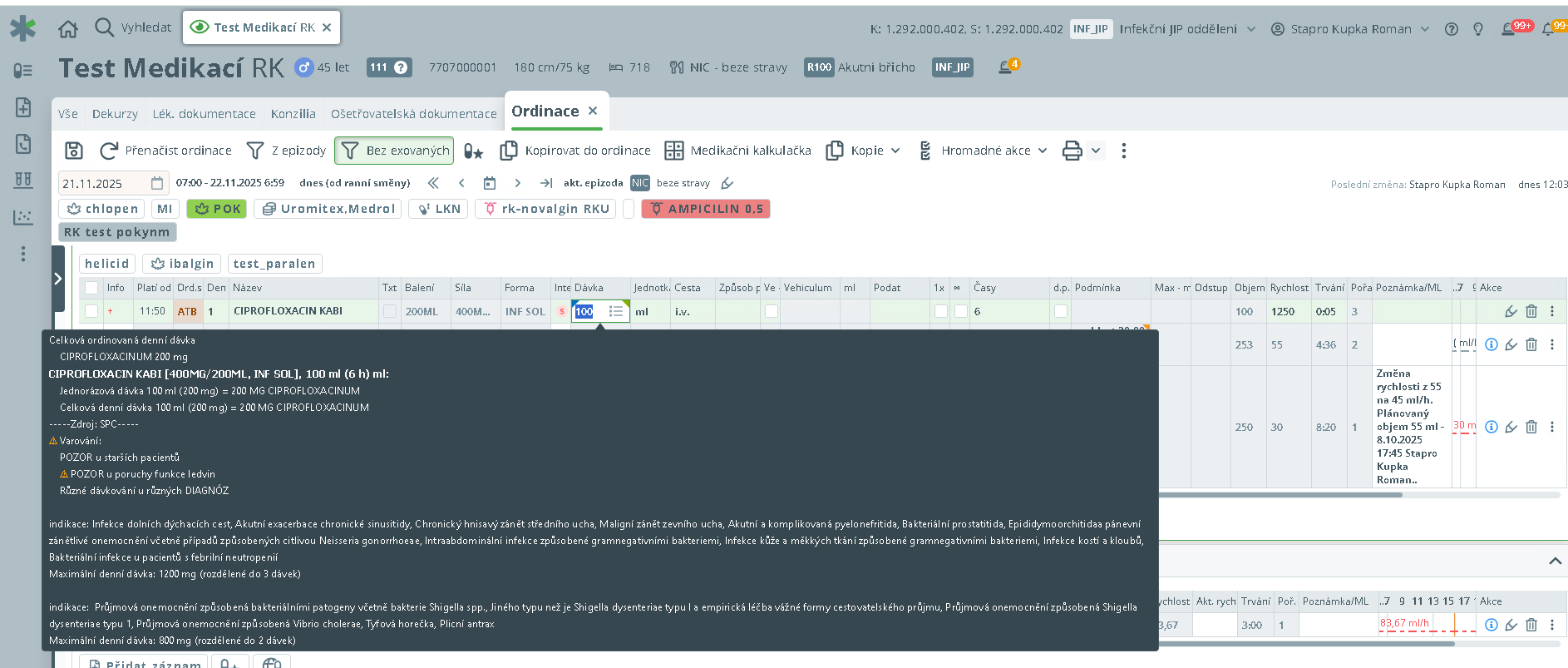Click the red AMPICILIN 0,5 tag
Viewport: 1568px width, 668px height.
[706, 209]
